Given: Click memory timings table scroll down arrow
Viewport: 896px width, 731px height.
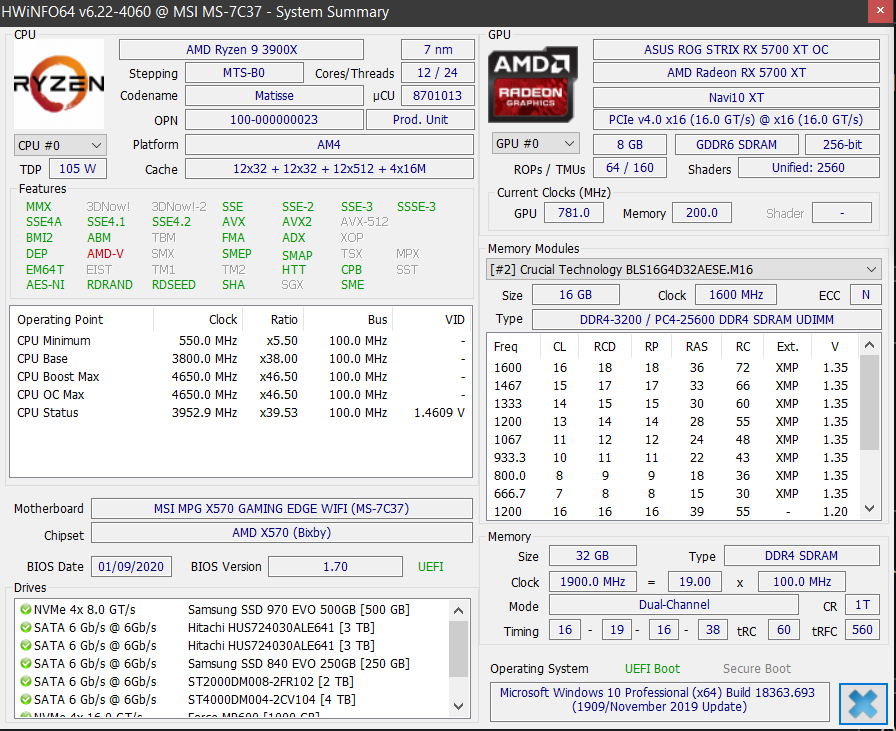Looking at the screenshot, I should [869, 508].
